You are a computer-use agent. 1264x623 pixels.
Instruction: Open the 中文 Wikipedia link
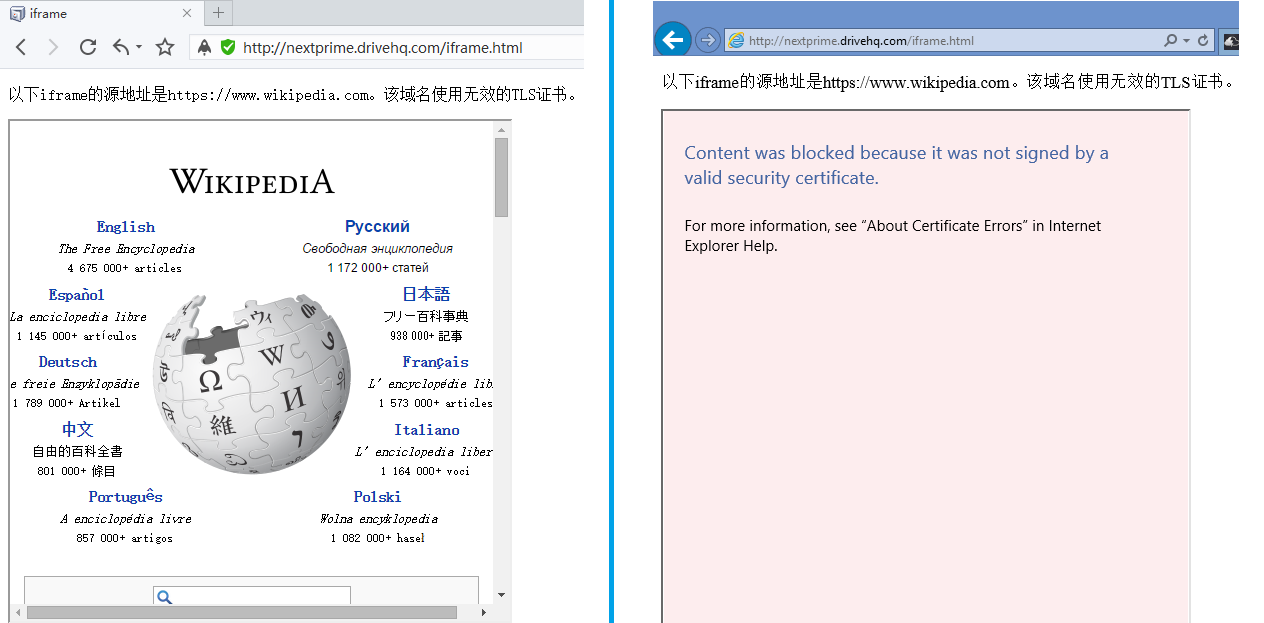coord(78,429)
